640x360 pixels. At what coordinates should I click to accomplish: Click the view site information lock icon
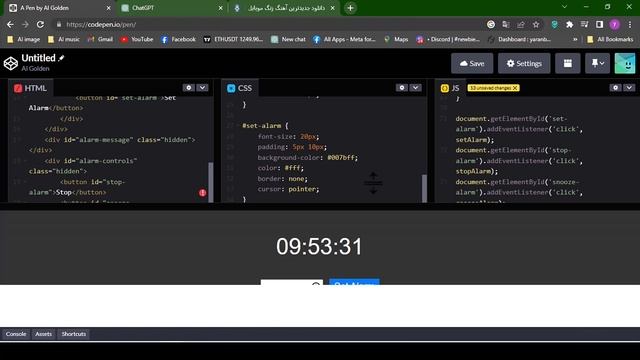point(59,24)
